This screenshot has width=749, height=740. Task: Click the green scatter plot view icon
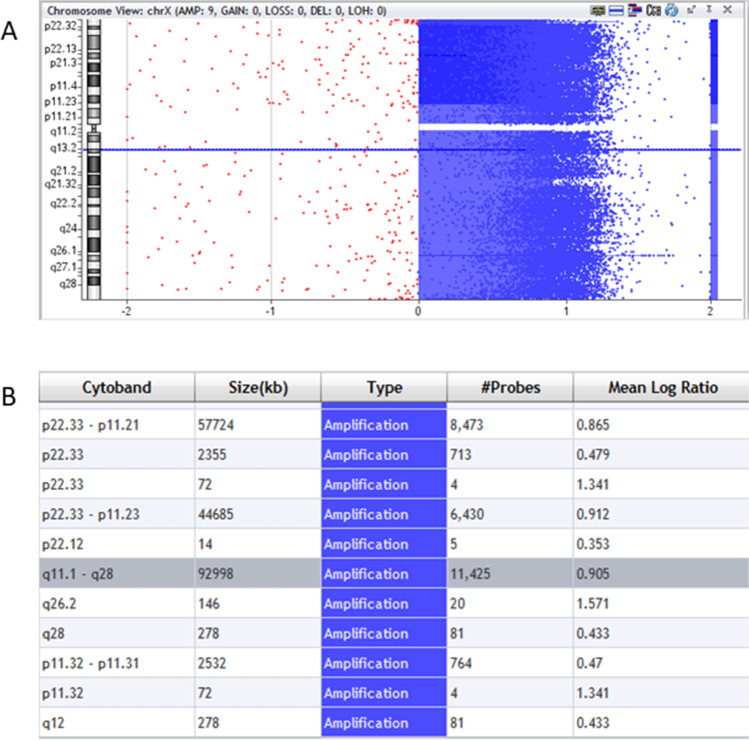[x=598, y=10]
